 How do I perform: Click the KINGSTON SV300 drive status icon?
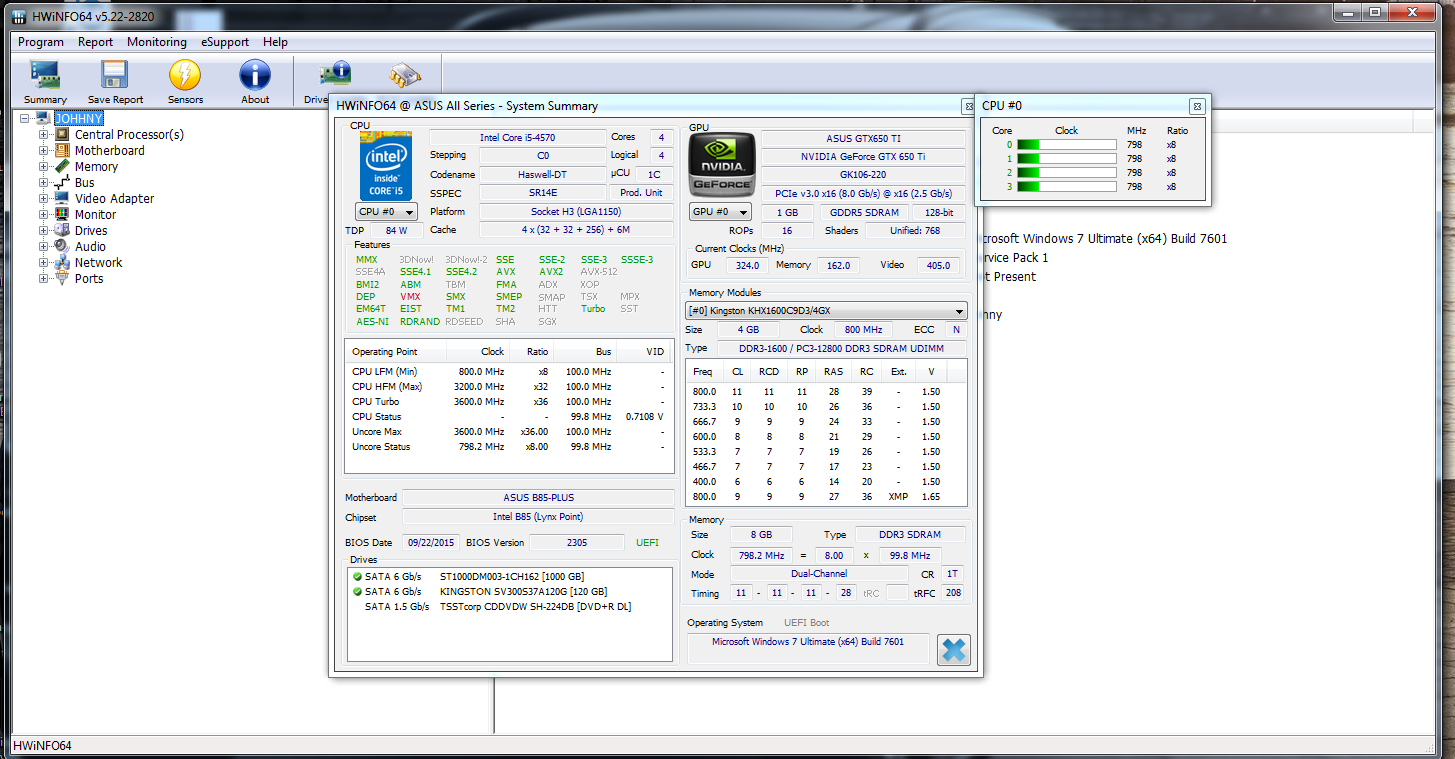point(357,592)
